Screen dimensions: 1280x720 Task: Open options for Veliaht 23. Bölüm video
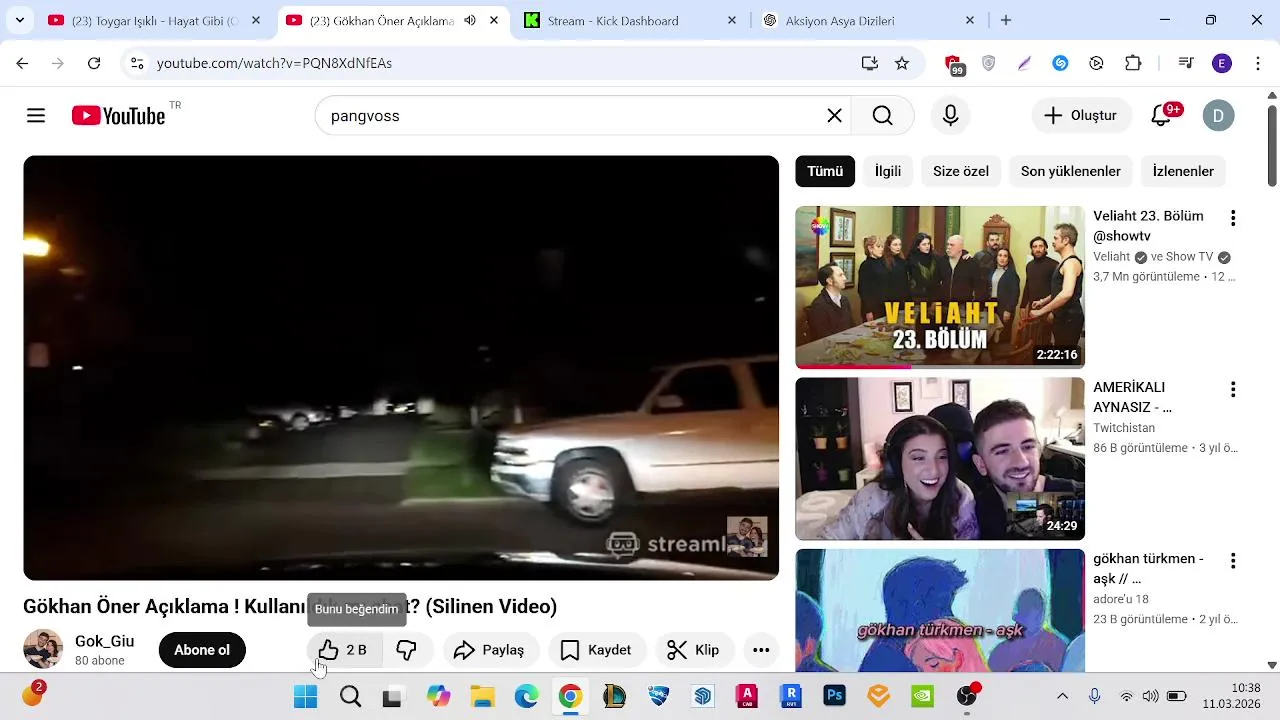pyautogui.click(x=1233, y=218)
